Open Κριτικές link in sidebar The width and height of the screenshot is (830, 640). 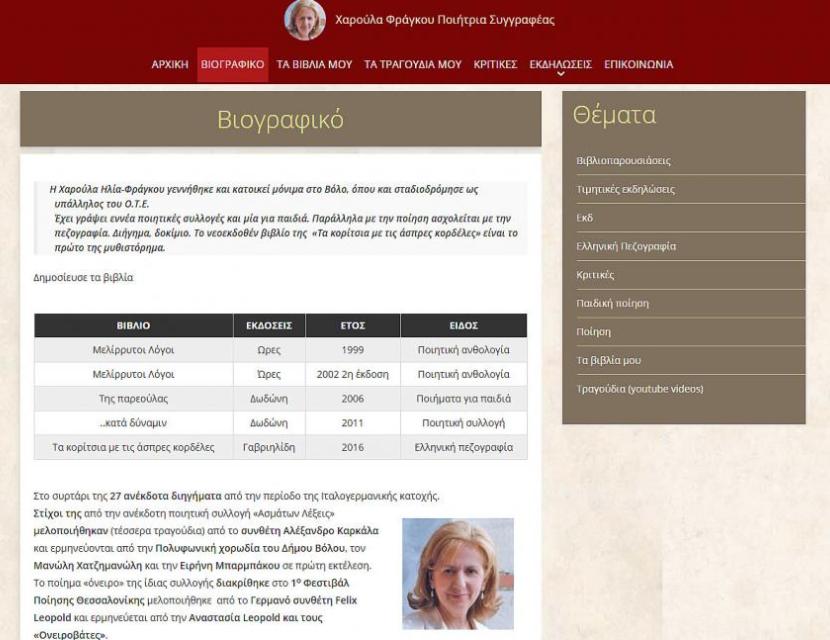[596, 275]
